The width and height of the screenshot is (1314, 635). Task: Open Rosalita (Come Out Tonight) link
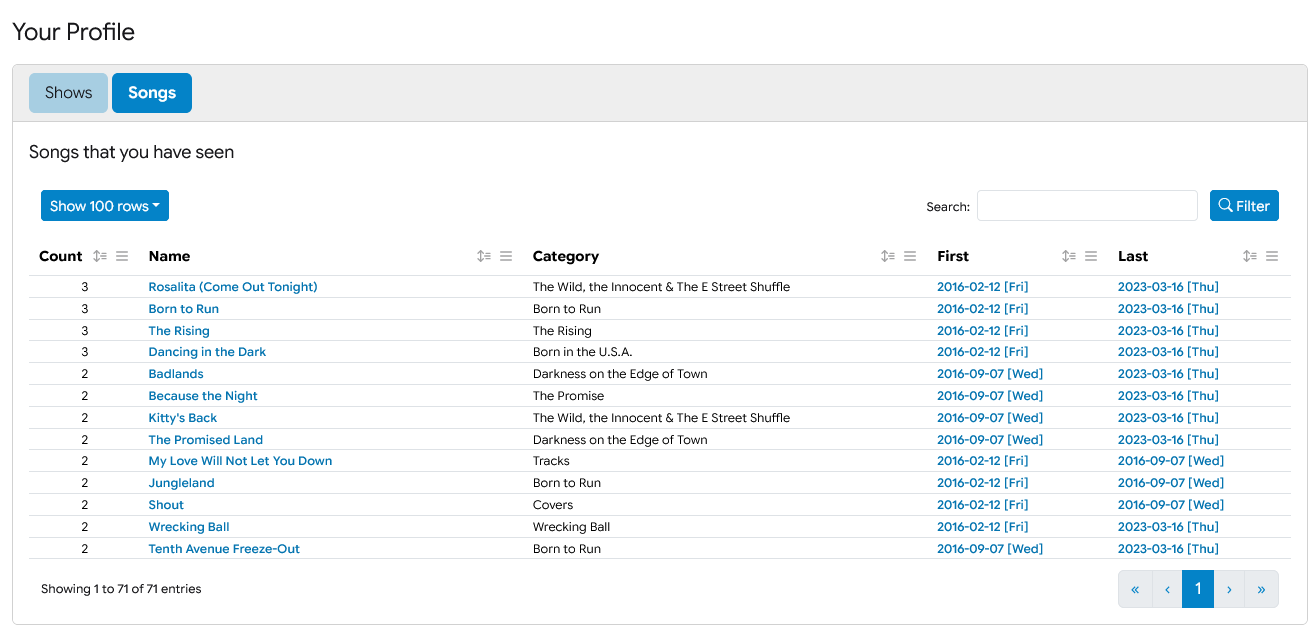pos(233,287)
